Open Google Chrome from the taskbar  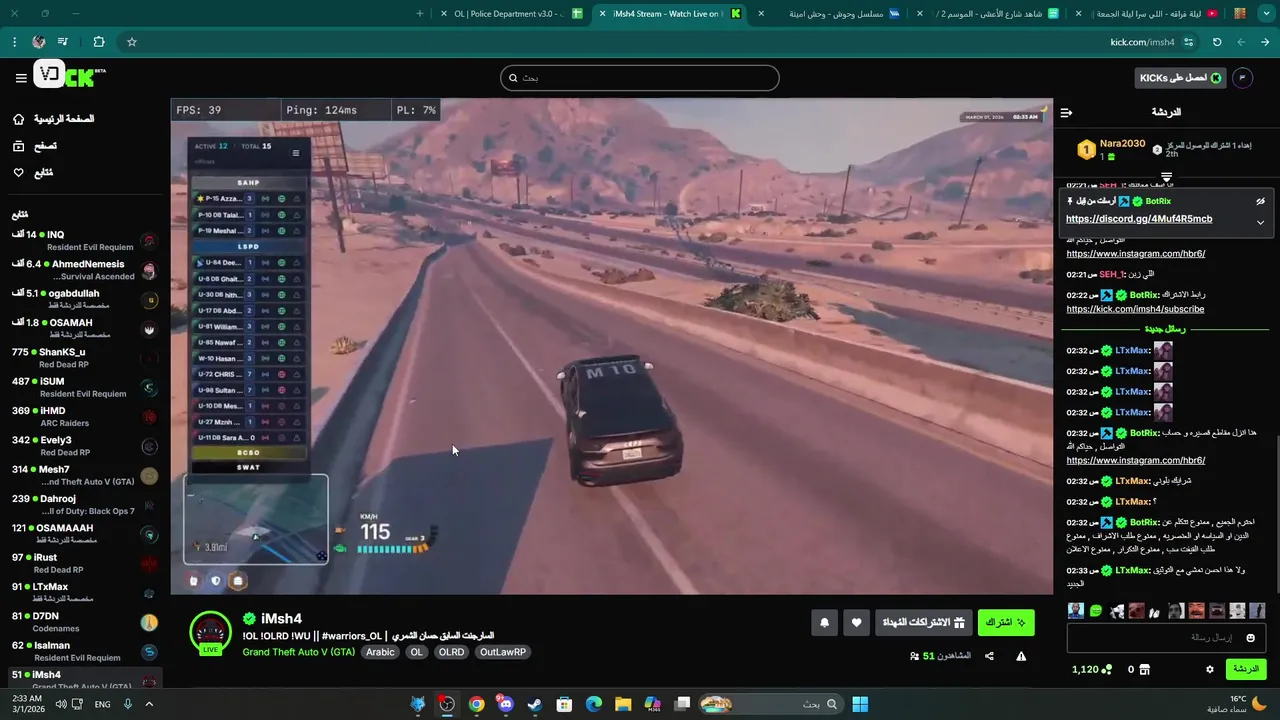[x=476, y=704]
